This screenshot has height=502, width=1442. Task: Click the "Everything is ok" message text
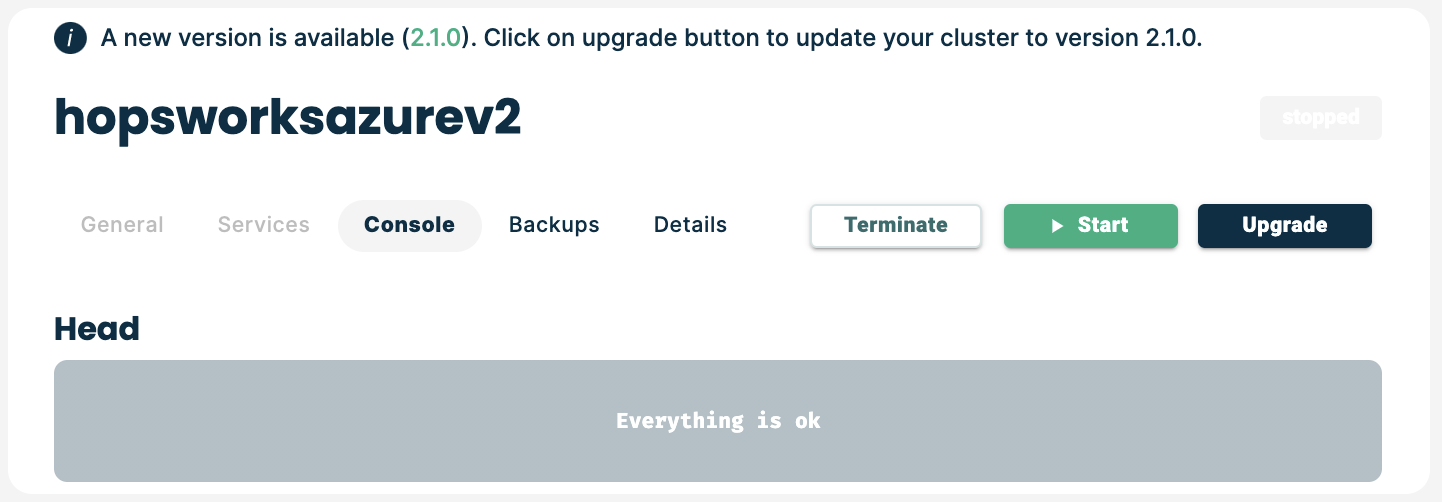click(718, 421)
